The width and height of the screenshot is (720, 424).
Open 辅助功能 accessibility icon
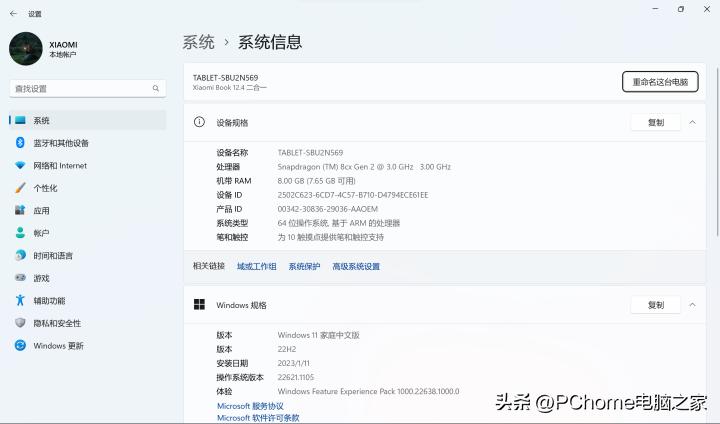coord(20,300)
